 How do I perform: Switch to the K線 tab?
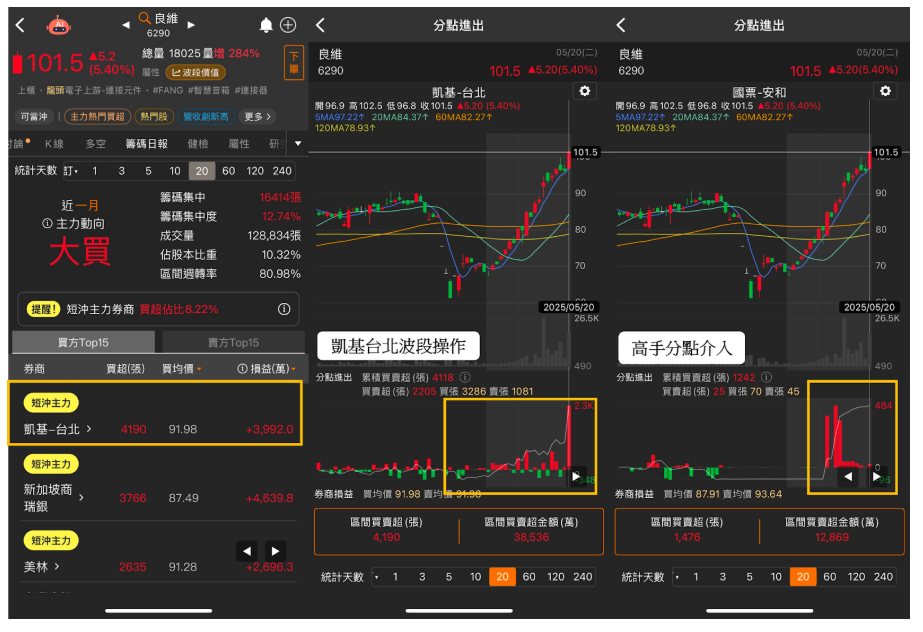coord(54,144)
